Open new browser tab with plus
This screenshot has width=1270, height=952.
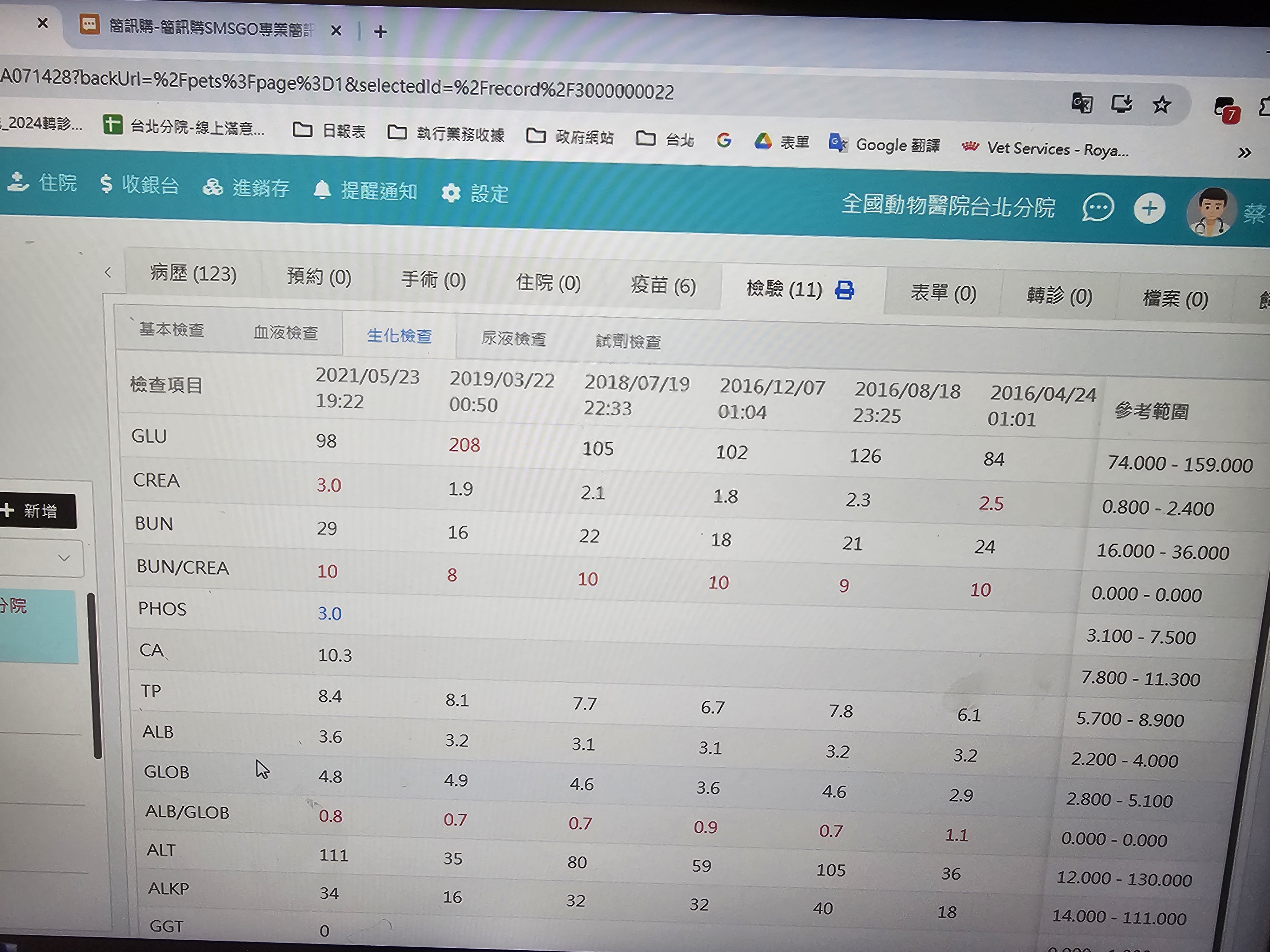(380, 31)
